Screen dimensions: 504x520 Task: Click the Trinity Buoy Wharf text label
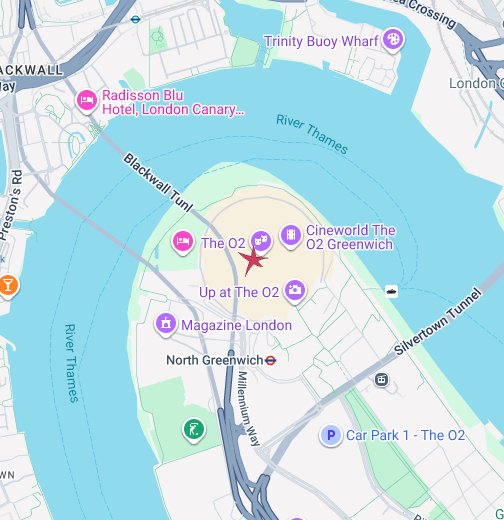point(322,41)
